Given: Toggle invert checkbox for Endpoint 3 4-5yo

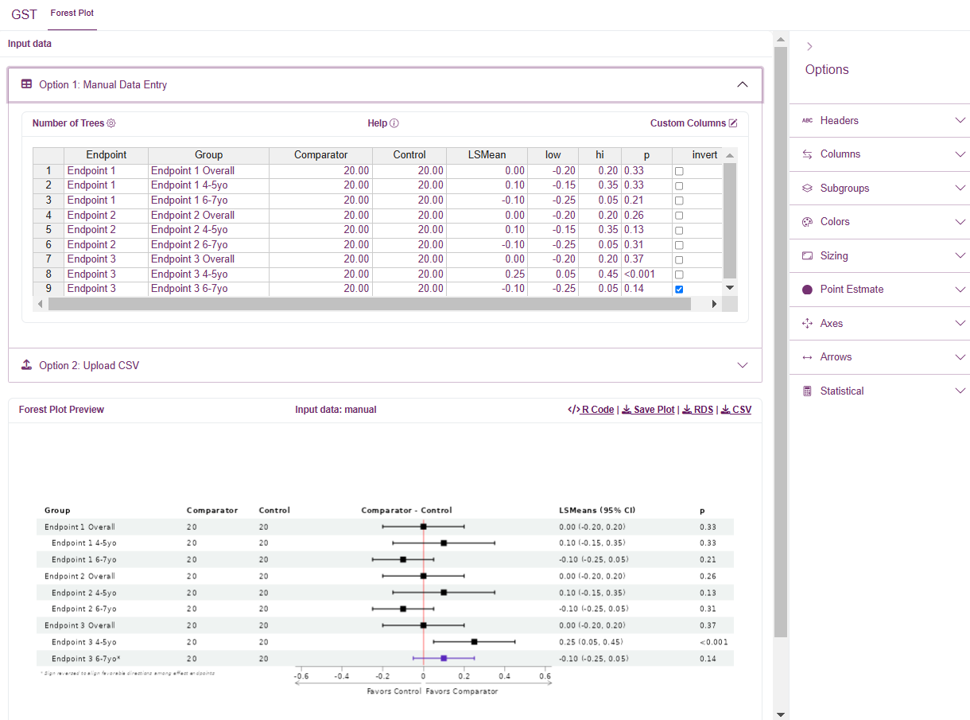Looking at the screenshot, I should pos(679,275).
